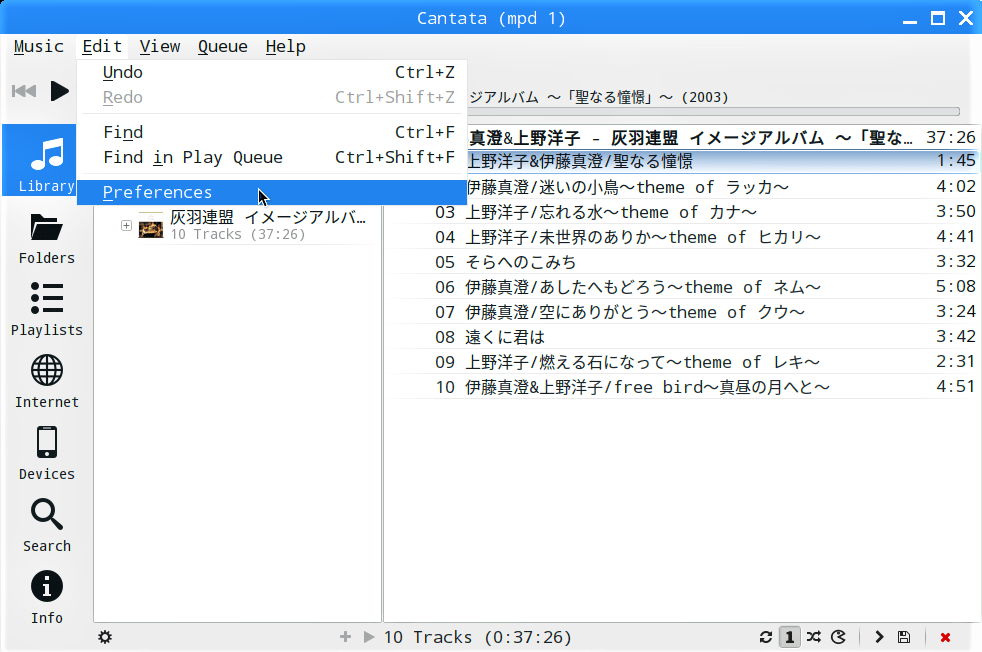Open the Search view in sidebar
This screenshot has width=982, height=652.
[x=47, y=527]
